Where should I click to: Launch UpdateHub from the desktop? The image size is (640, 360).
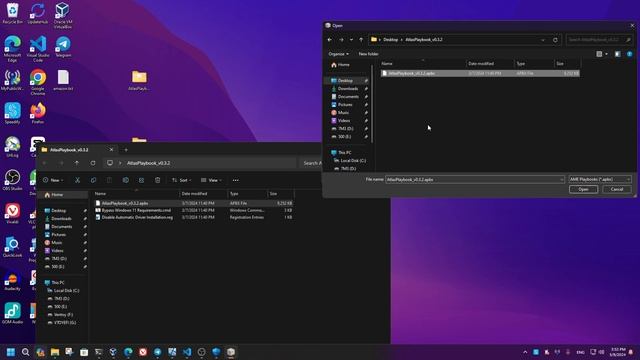[38, 13]
